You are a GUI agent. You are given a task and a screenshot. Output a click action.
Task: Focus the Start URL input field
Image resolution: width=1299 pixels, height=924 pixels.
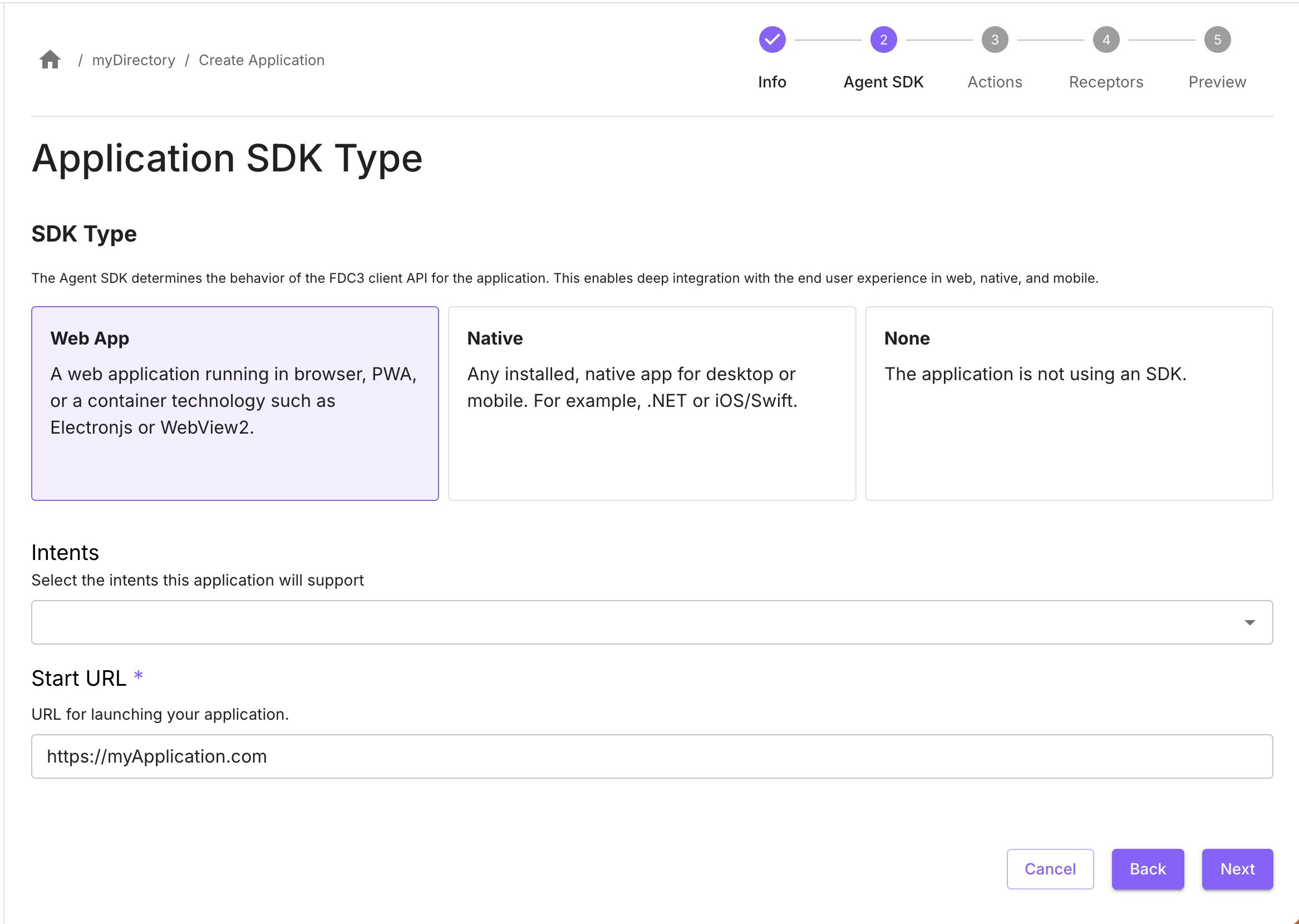point(652,756)
